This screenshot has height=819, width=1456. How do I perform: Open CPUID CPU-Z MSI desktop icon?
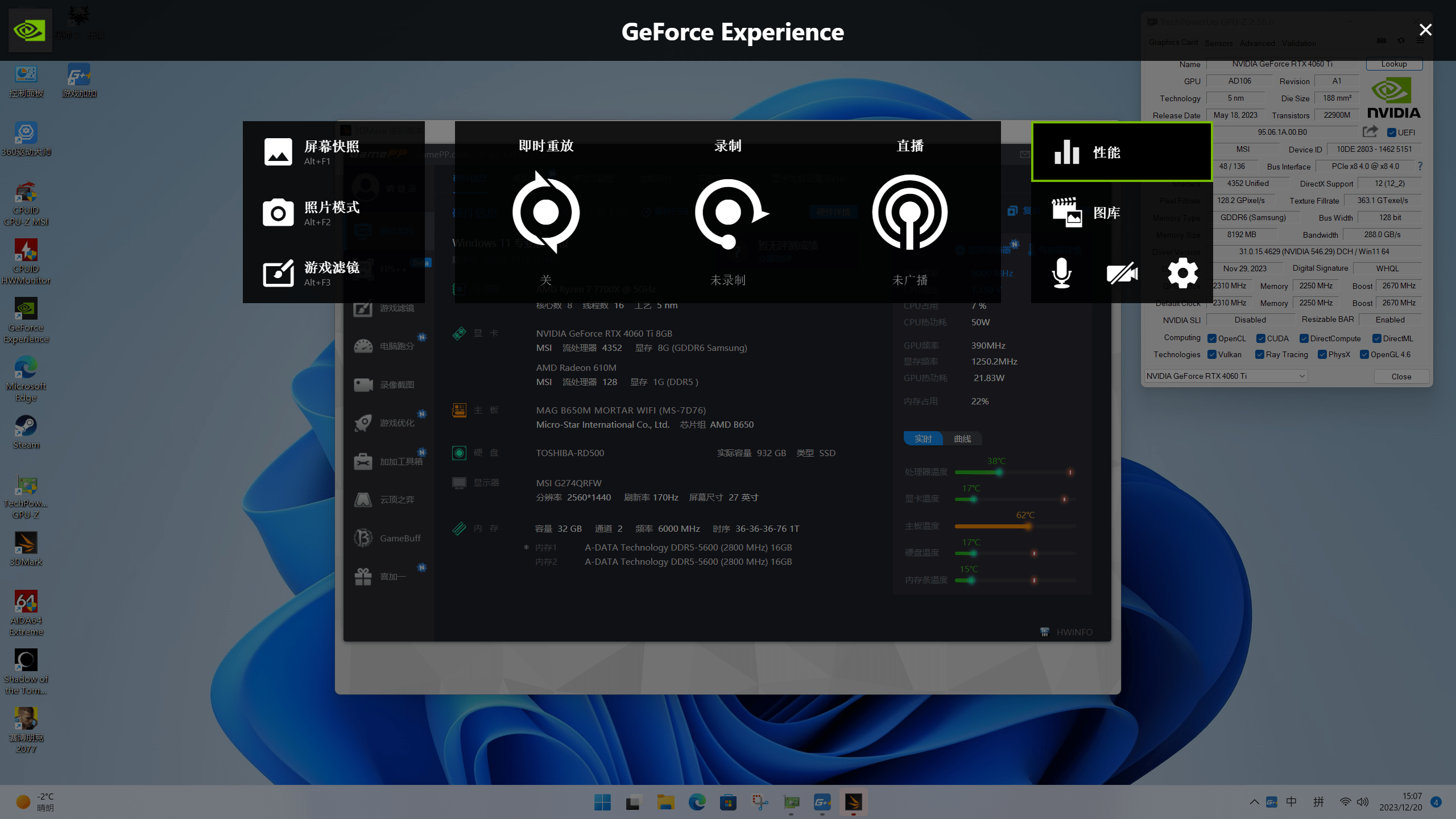(26, 203)
